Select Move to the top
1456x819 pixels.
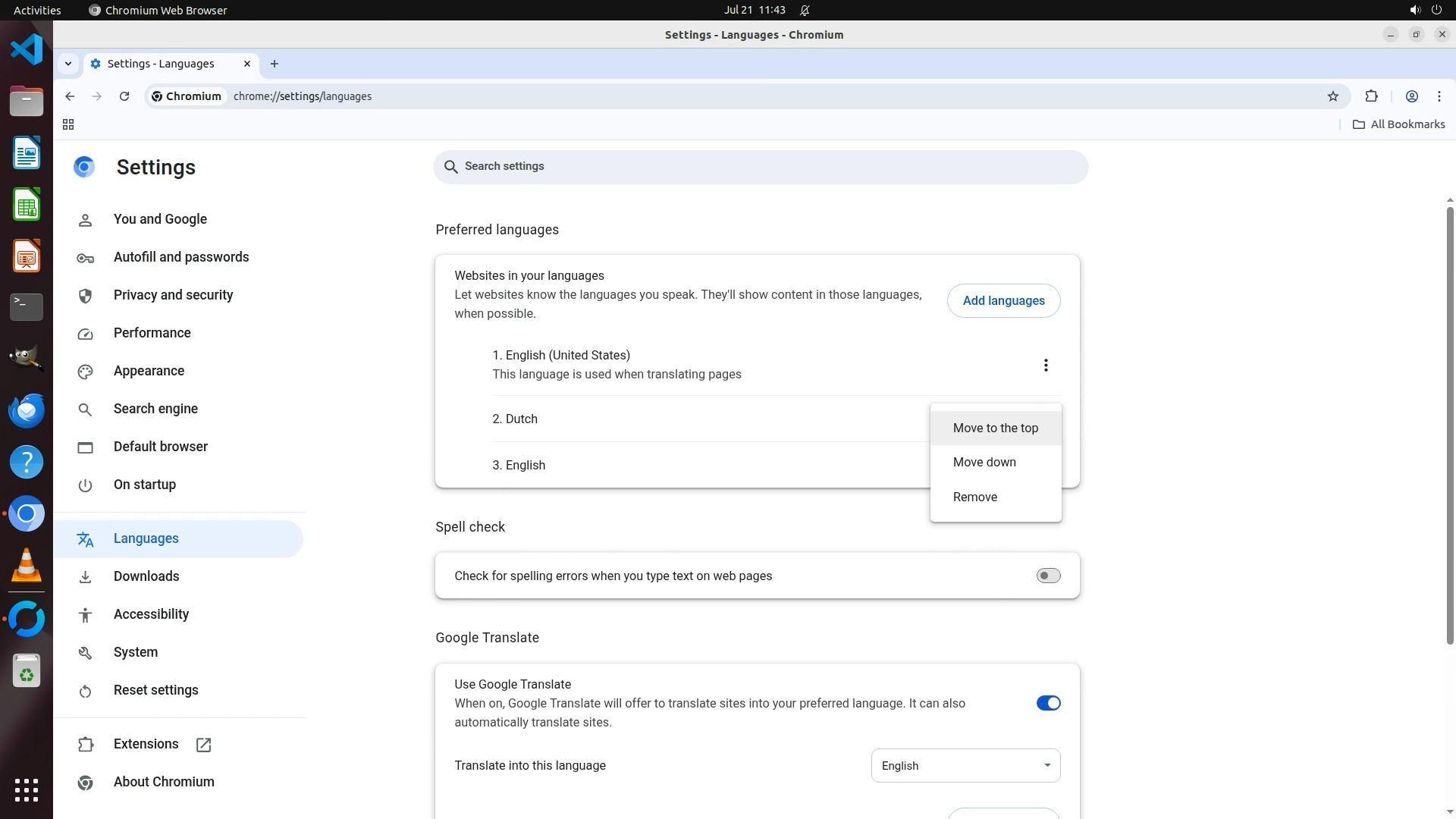point(995,428)
